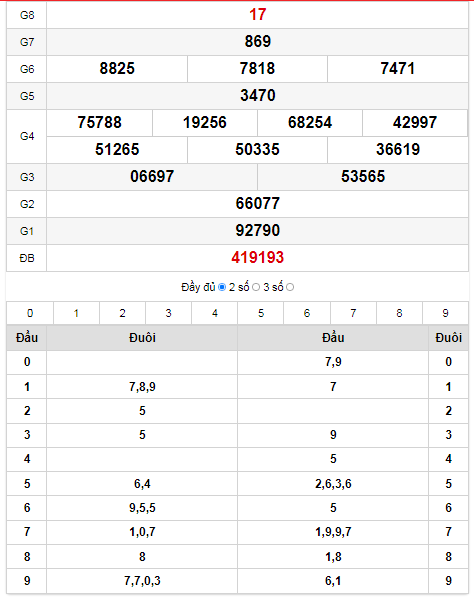Image resolution: width=474 pixels, height=597 pixels.
Task: Select the '2 số' radio option
Action: tap(256, 287)
